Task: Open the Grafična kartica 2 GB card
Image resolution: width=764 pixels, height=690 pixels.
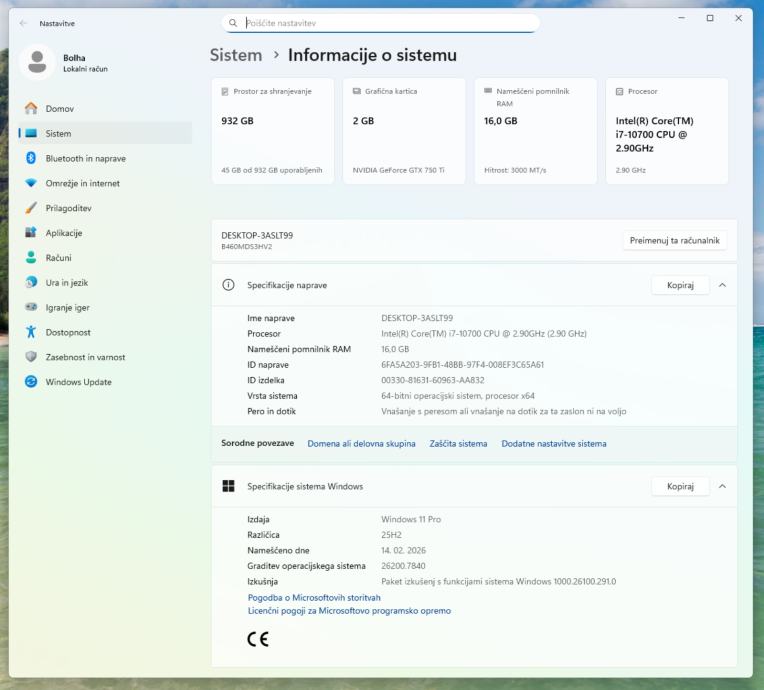Action: [x=404, y=131]
